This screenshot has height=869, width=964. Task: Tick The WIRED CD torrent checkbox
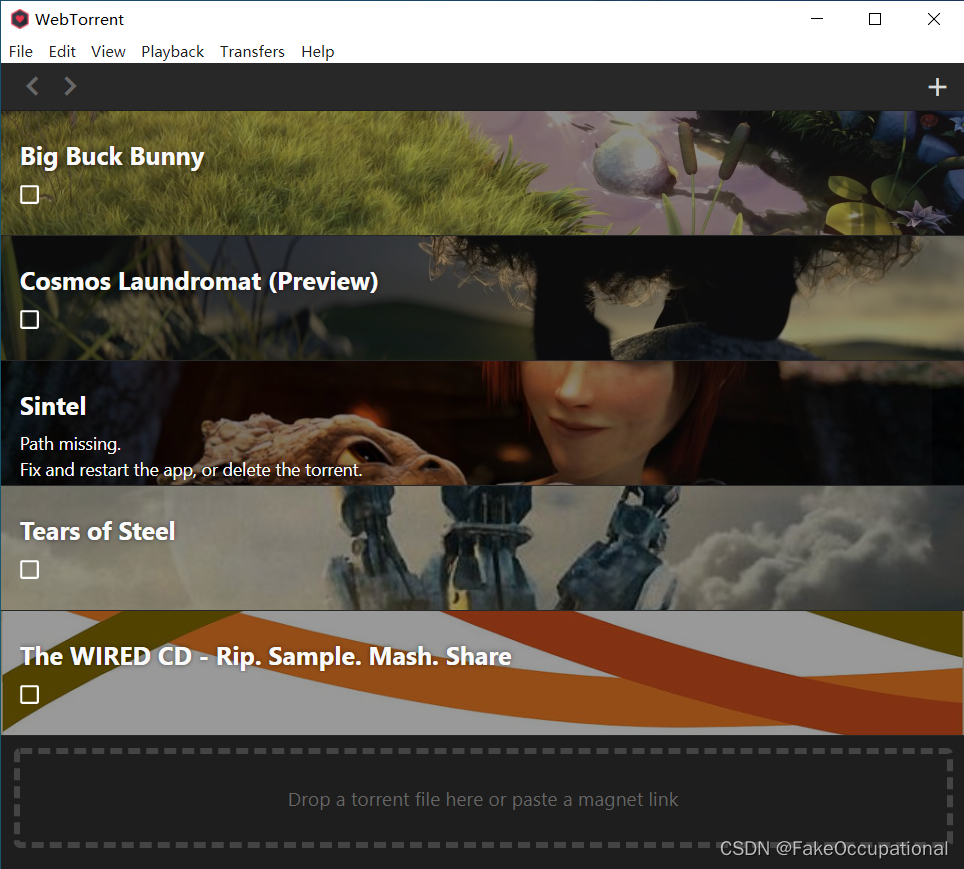(30, 694)
